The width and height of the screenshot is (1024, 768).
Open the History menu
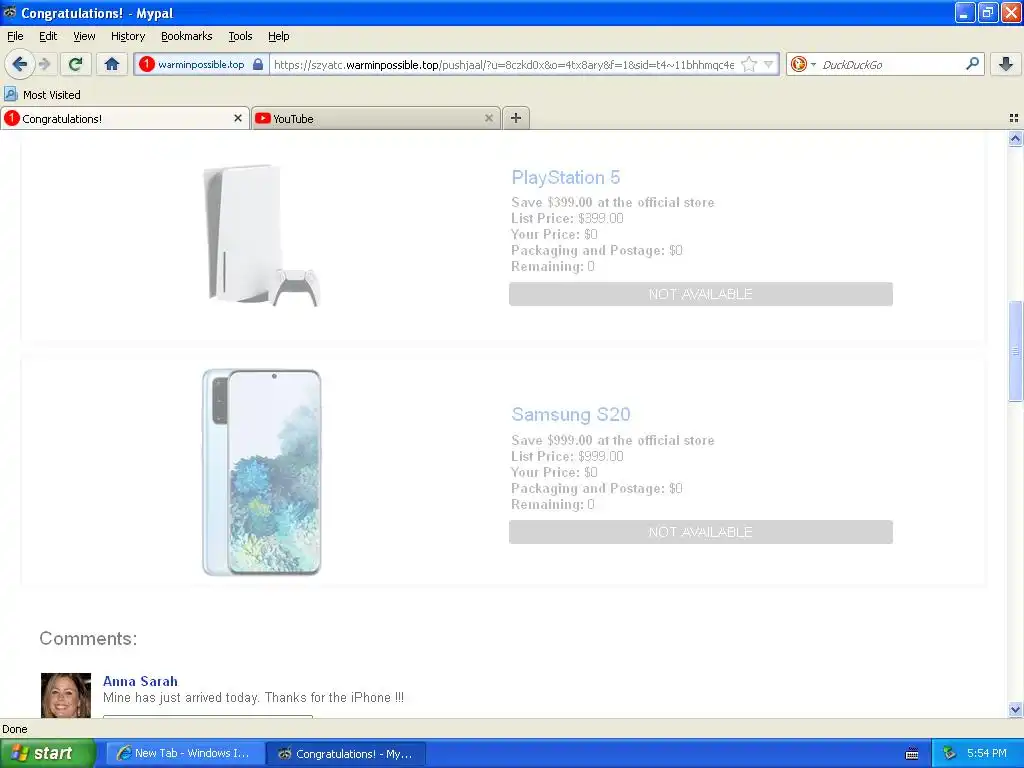point(128,36)
